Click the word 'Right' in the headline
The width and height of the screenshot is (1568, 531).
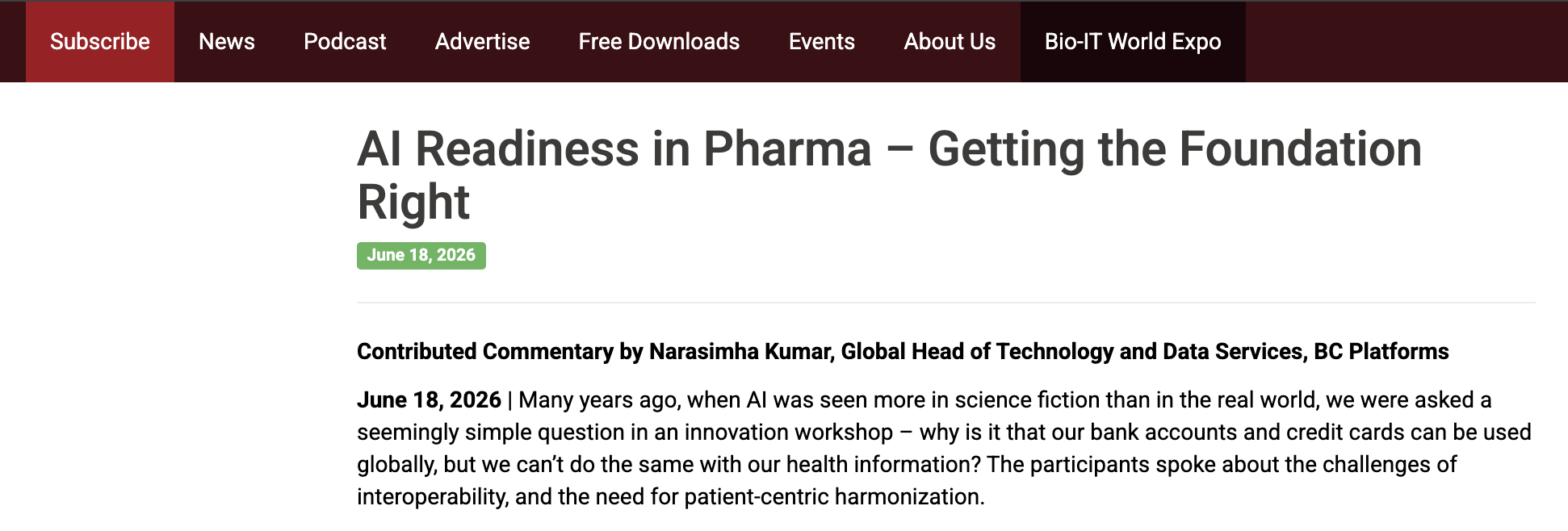[413, 202]
